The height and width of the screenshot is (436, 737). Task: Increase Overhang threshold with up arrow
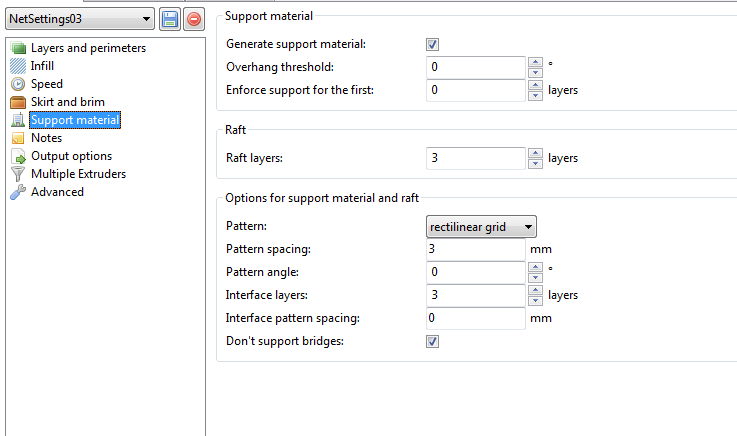pyautogui.click(x=535, y=62)
